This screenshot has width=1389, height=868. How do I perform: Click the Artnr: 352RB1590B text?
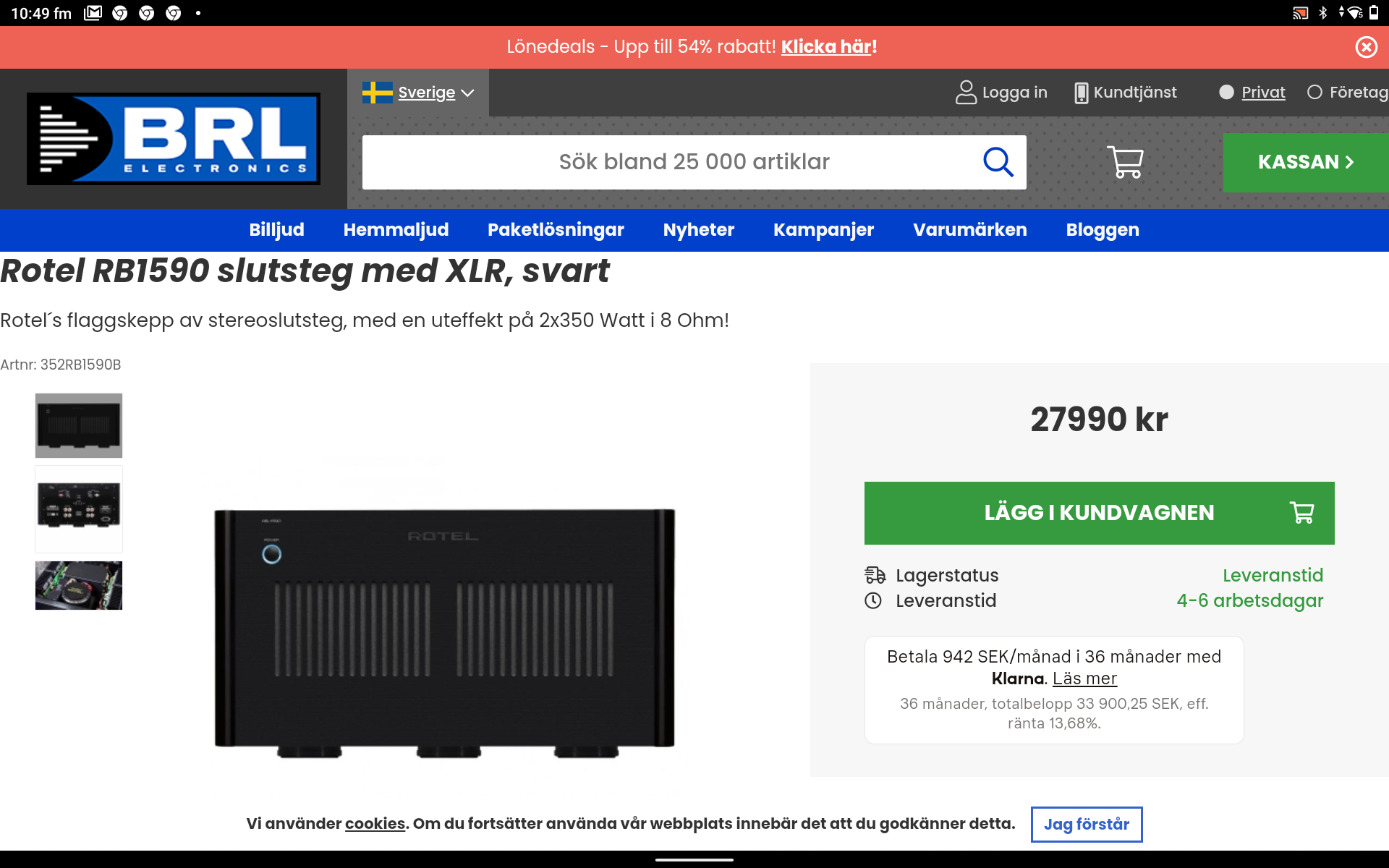tap(61, 365)
